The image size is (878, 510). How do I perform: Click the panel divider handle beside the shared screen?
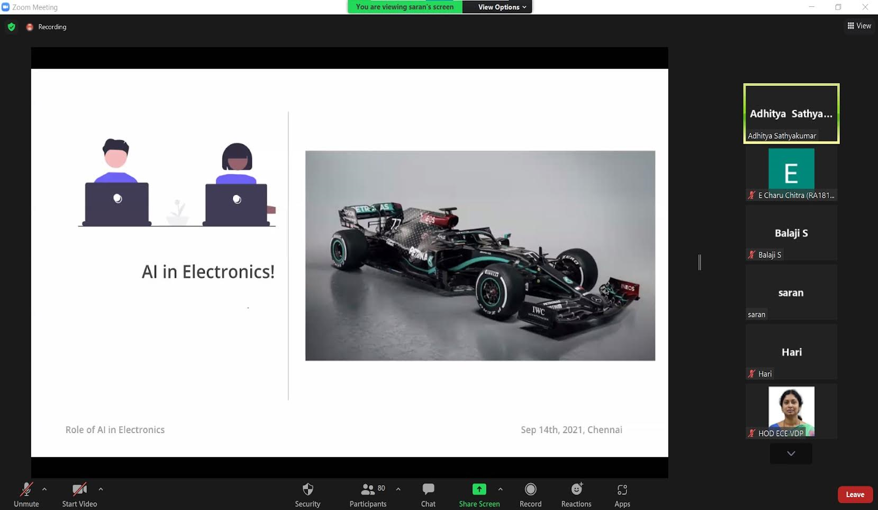click(699, 262)
